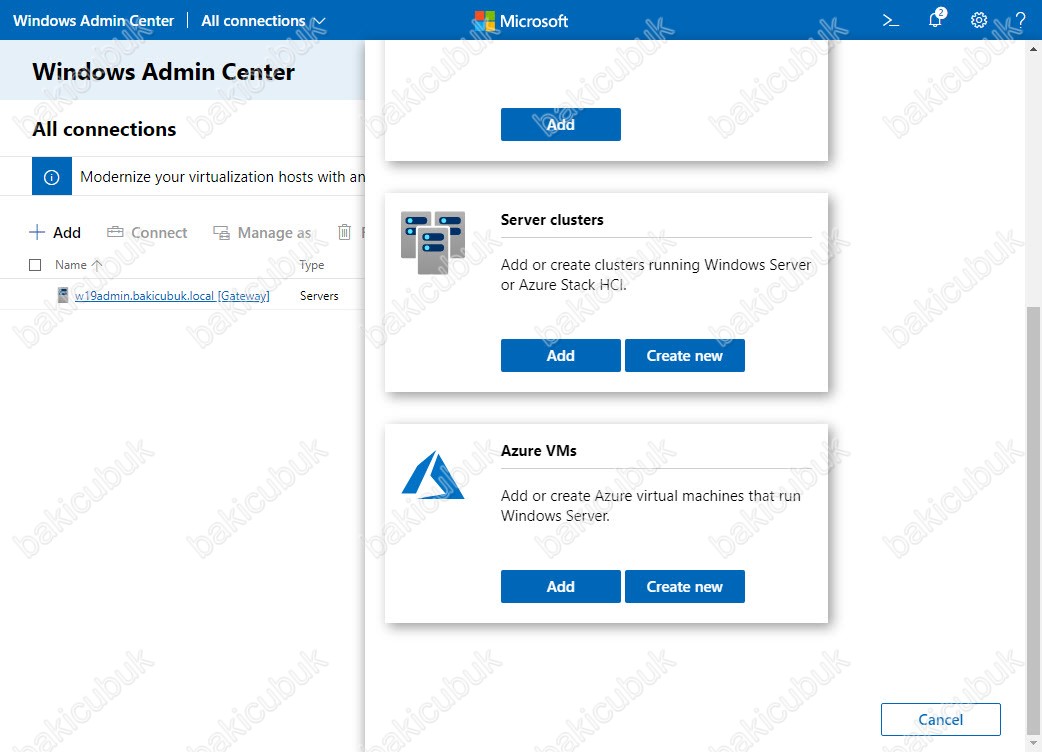Screen dimensions: 1042x752
Task: Click the info icon on the banner
Action: coord(52,177)
